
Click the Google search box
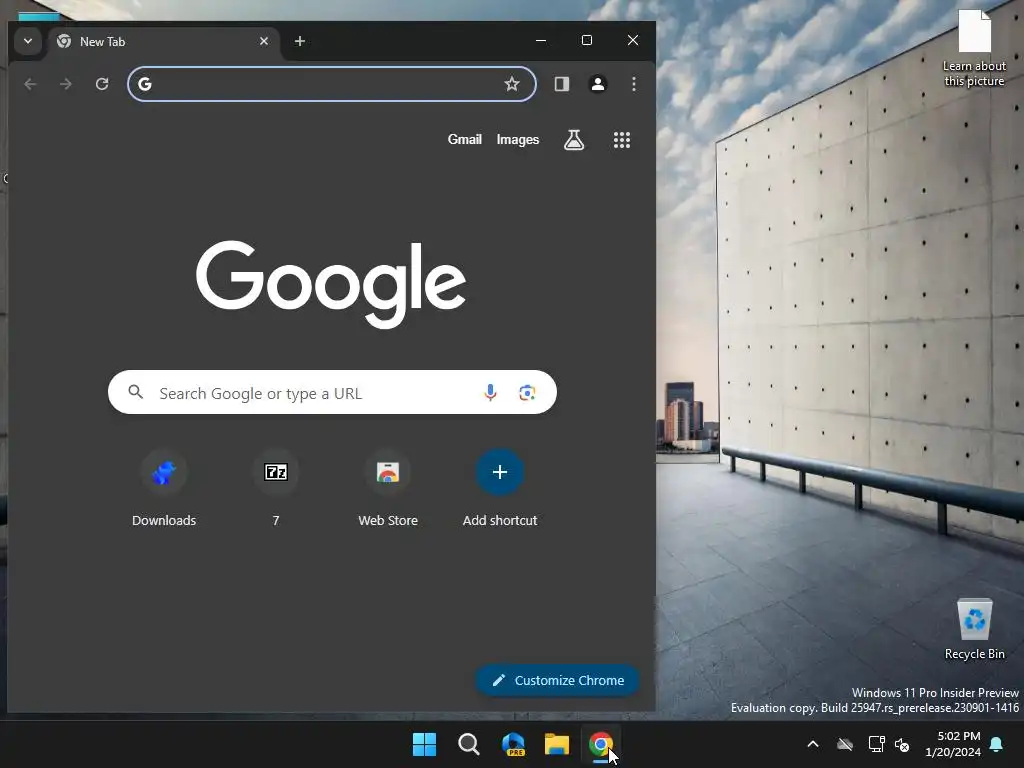coord(332,392)
